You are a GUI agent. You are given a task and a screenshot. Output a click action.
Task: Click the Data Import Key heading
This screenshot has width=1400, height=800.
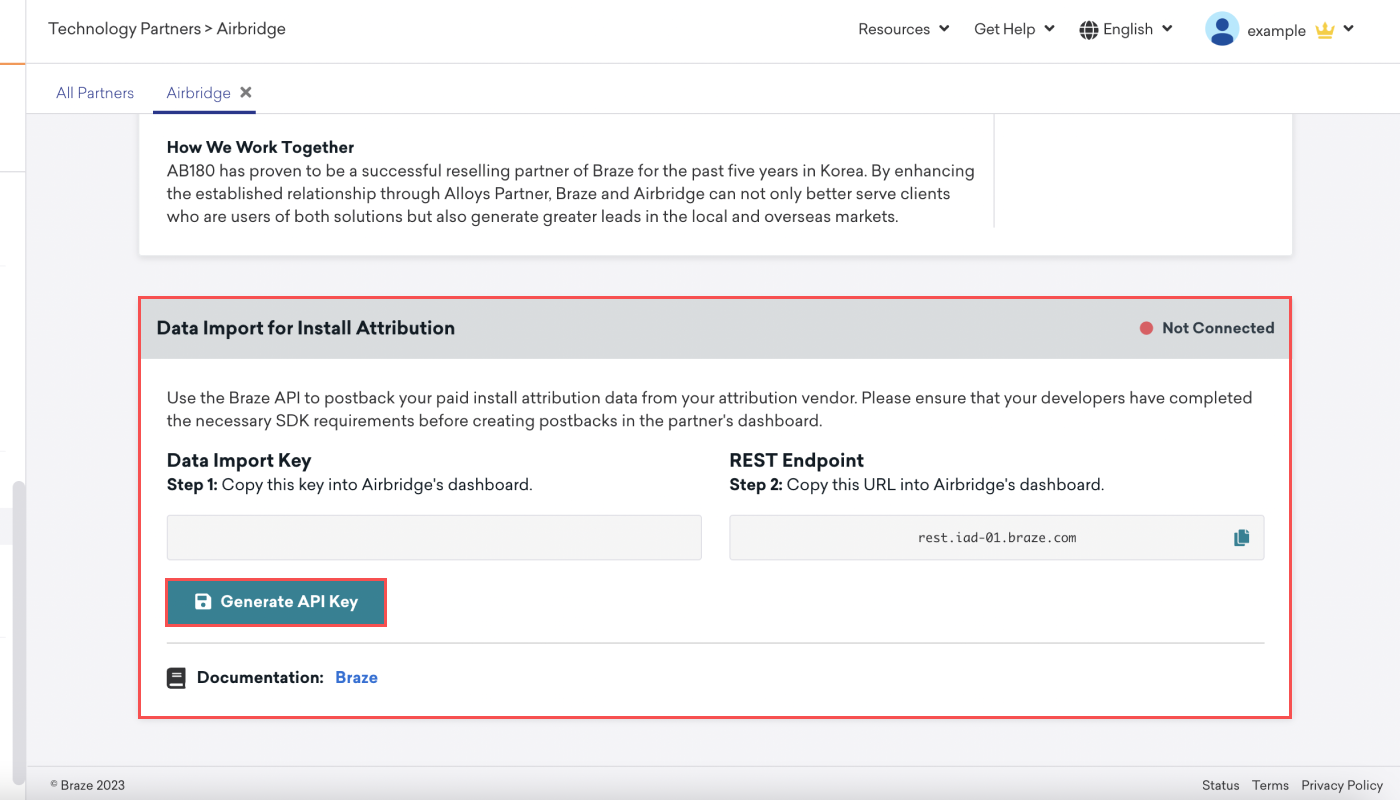(239, 461)
